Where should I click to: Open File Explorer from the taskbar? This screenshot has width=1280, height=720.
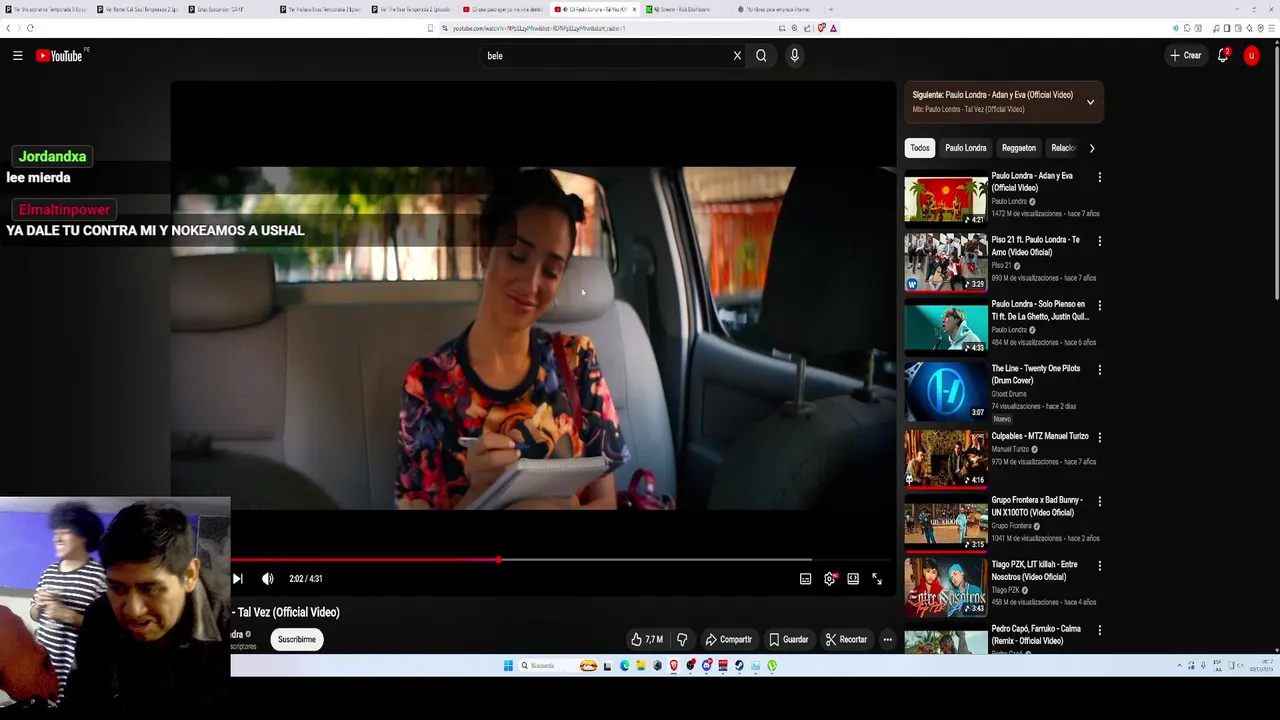pyautogui.click(x=641, y=665)
